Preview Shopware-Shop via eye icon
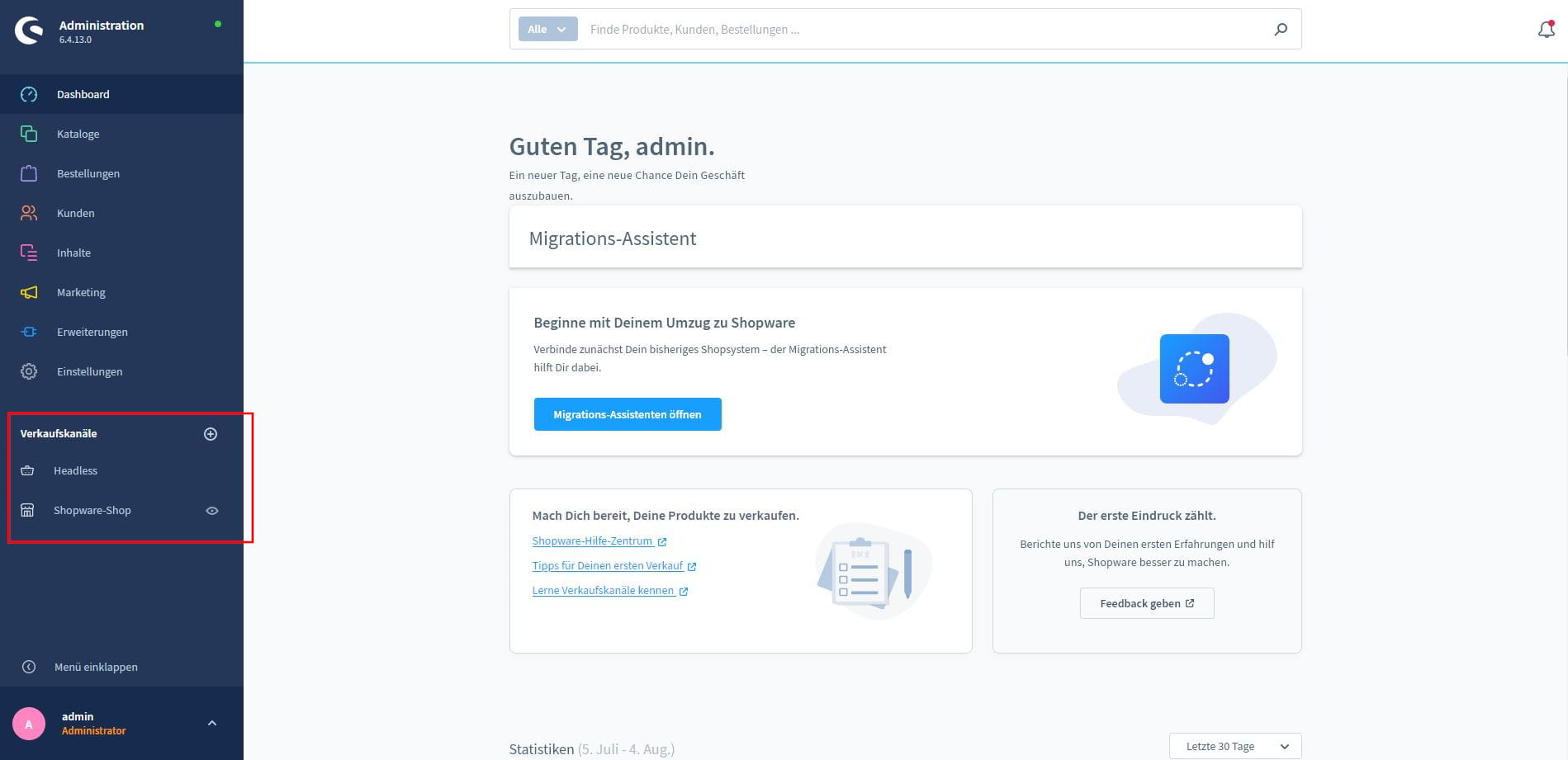This screenshot has width=1568, height=760. pos(212,511)
